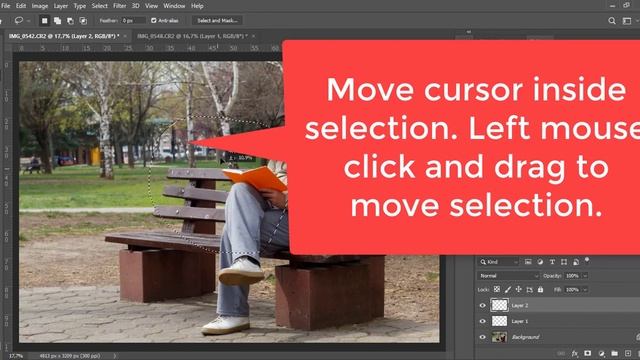Expand the status bar info arrow
The width and height of the screenshot is (640, 360).
pos(115,356)
